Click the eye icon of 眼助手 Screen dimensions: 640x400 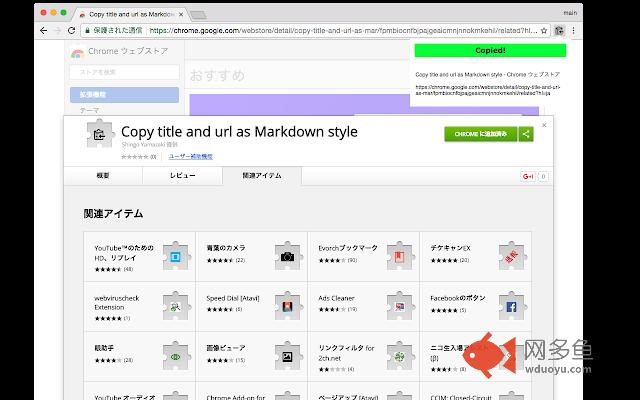coord(176,357)
